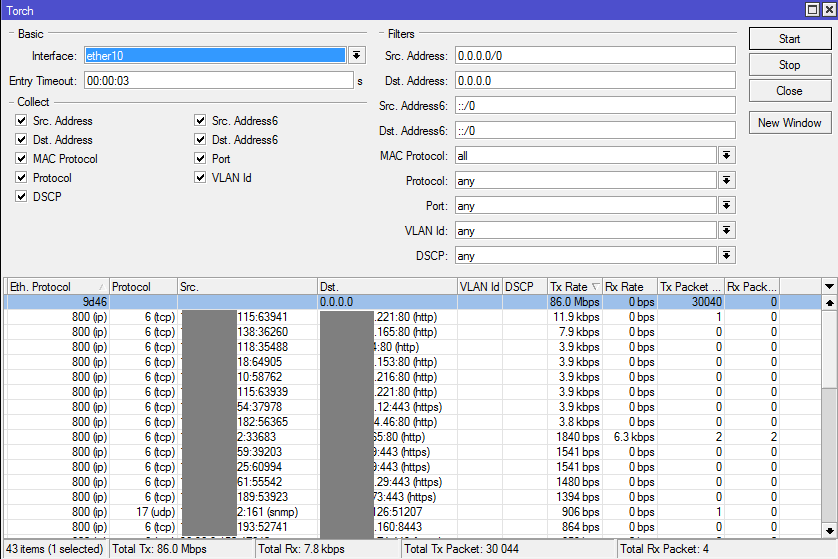Select the row with destination .160:8443

[413, 526]
